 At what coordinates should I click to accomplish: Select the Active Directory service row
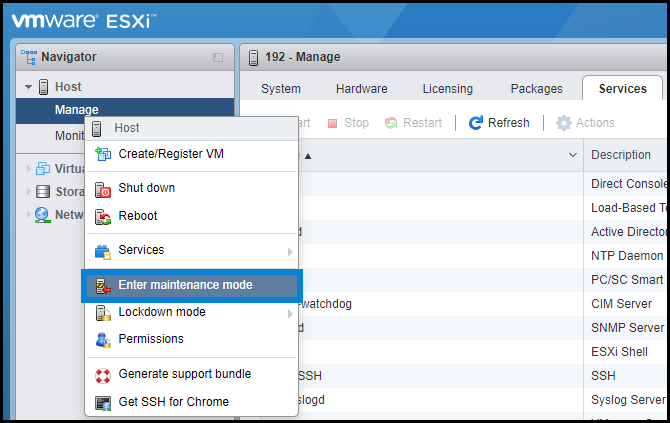point(483,232)
